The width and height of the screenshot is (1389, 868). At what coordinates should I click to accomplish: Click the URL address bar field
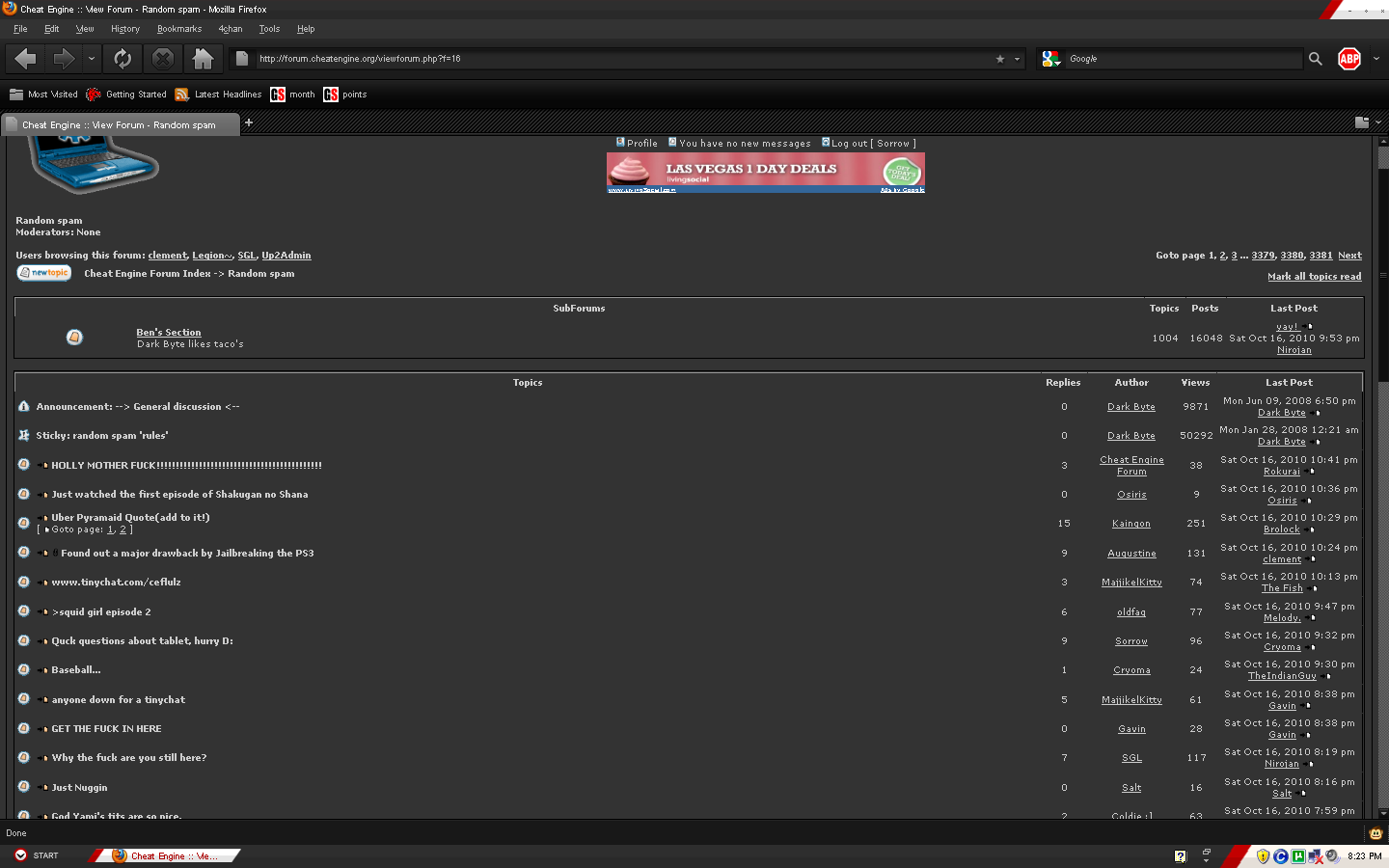617,59
